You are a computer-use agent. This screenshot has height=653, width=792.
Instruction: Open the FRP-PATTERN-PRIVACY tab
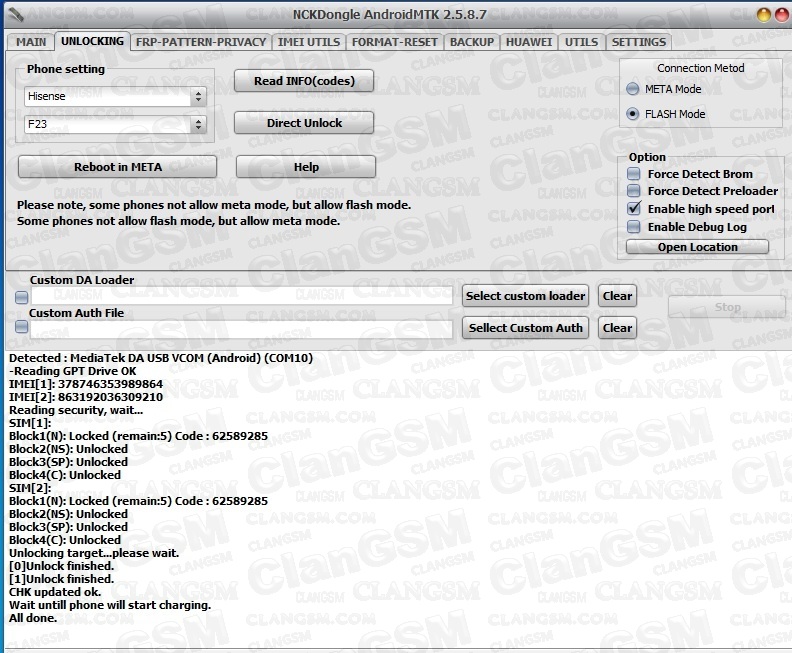point(201,42)
